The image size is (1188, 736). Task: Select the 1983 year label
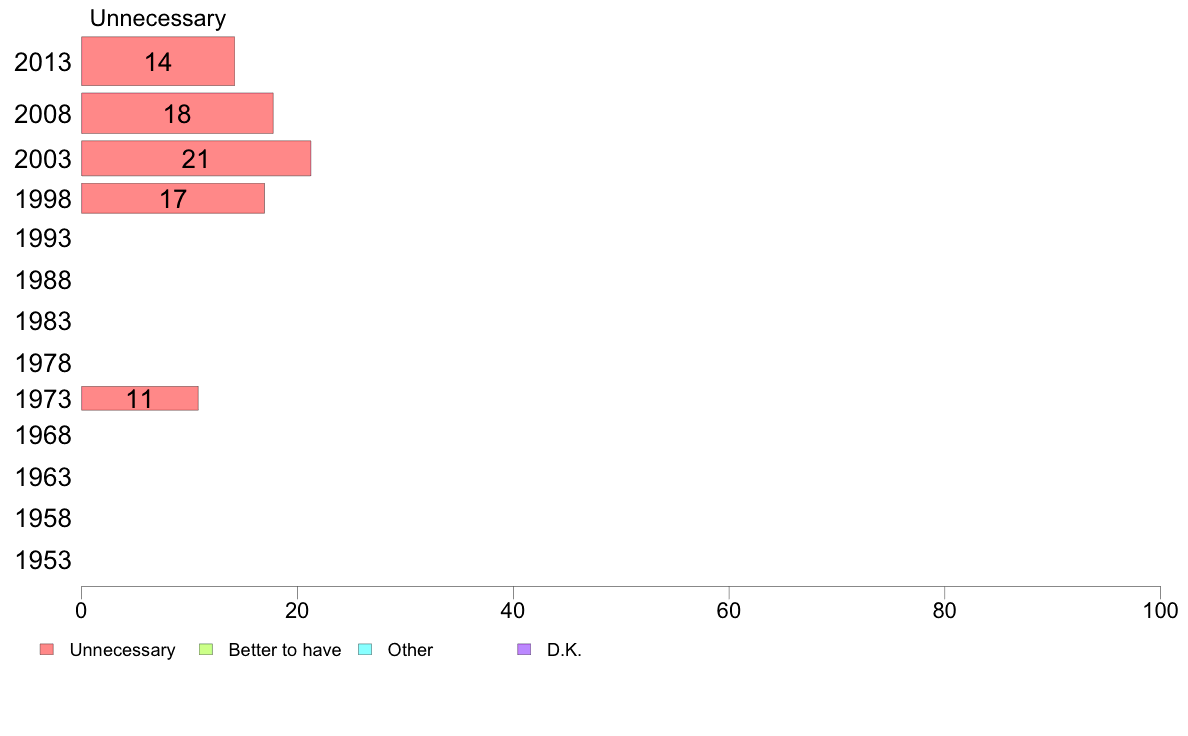(43, 321)
